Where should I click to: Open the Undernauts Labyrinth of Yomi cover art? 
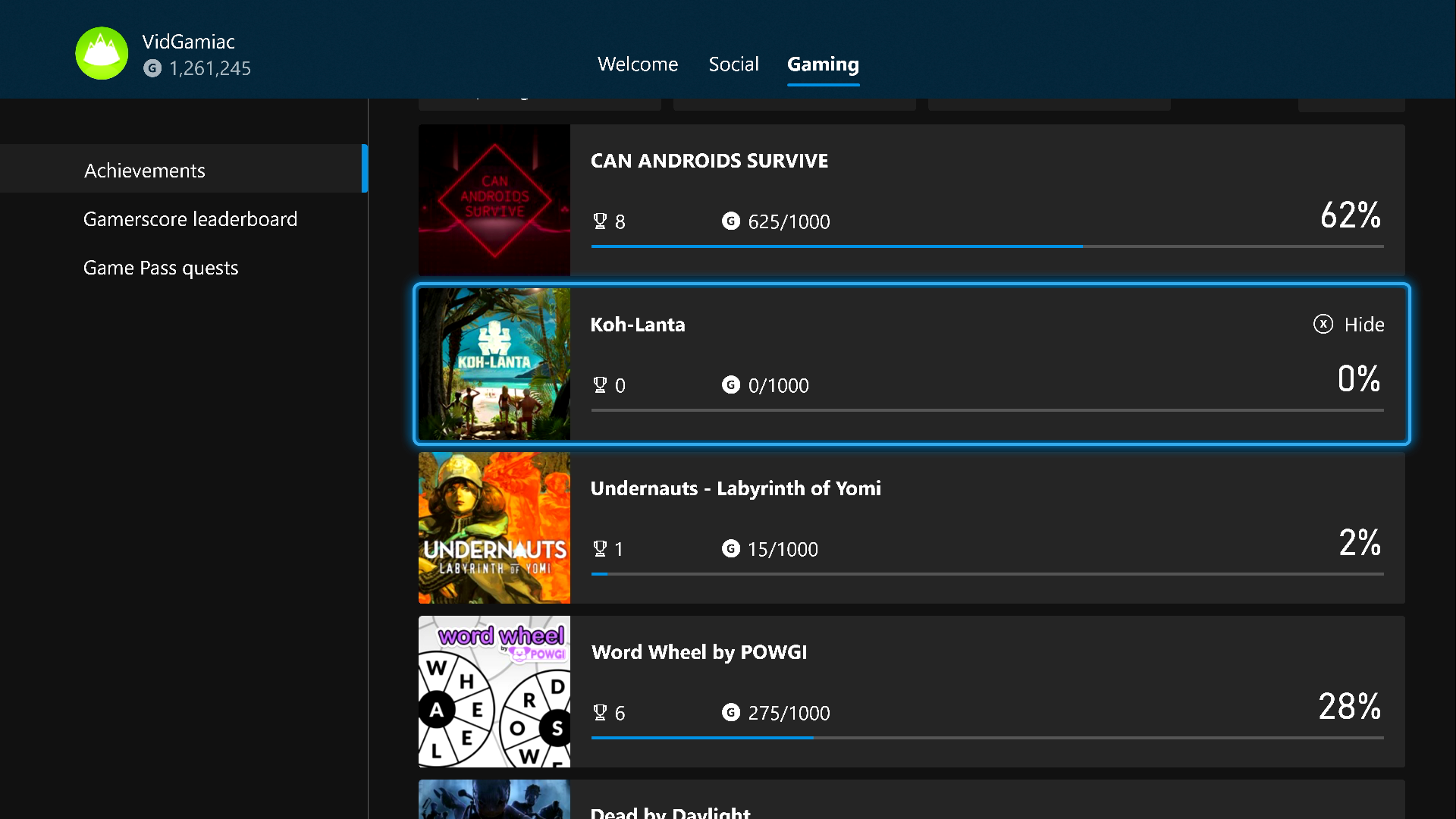coord(494,528)
